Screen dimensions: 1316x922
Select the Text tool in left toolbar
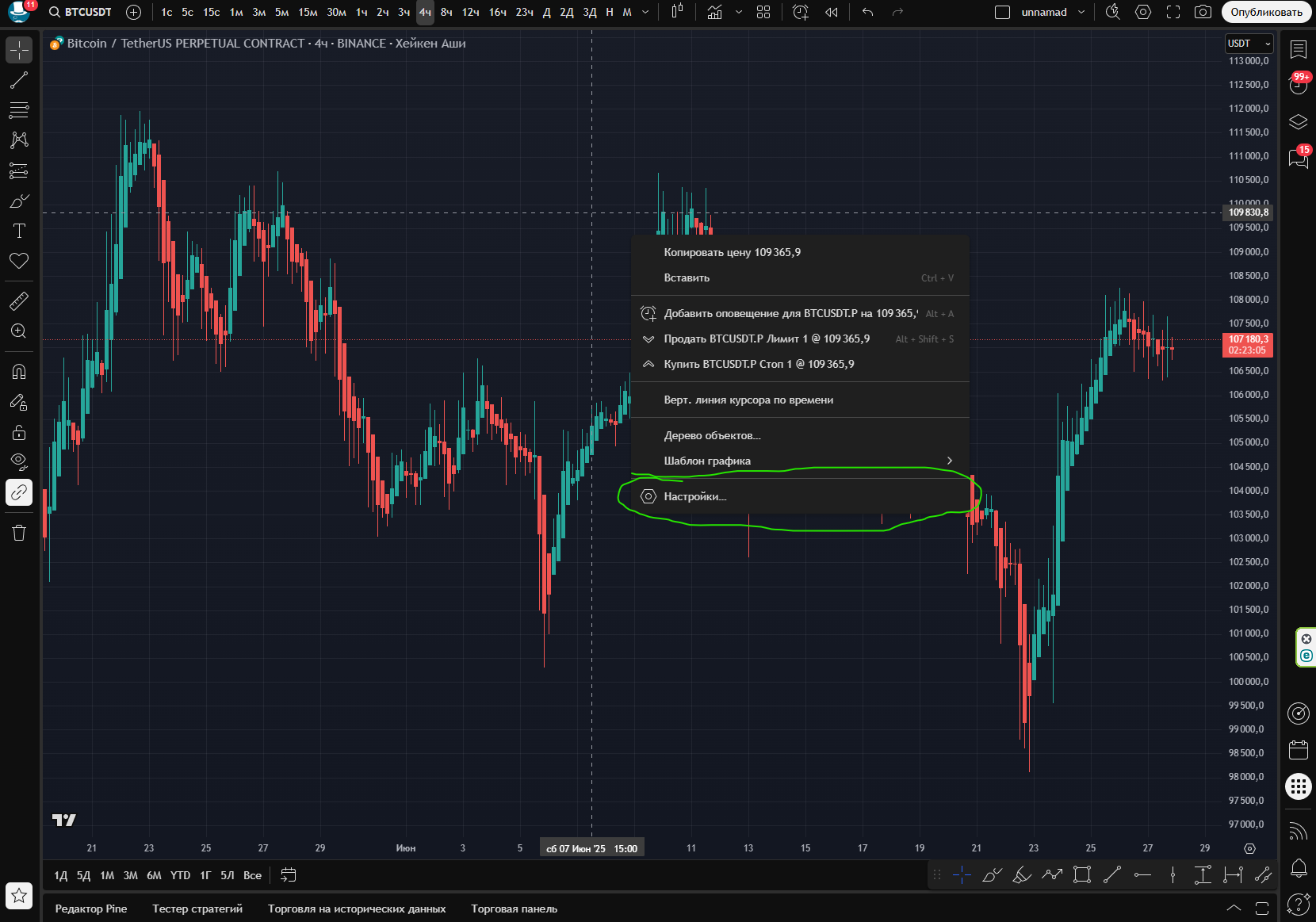click(19, 231)
